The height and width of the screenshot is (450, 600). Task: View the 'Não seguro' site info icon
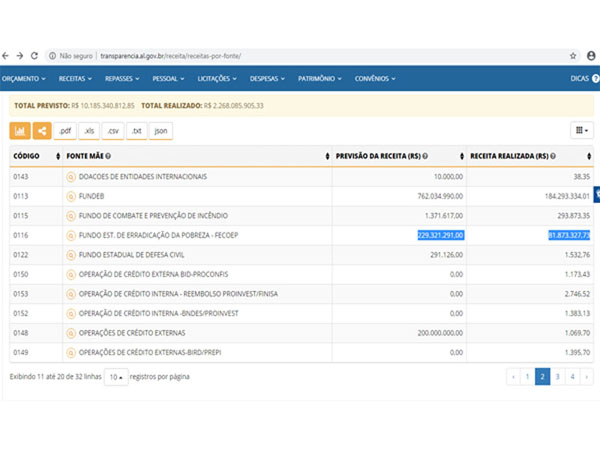coord(52,56)
